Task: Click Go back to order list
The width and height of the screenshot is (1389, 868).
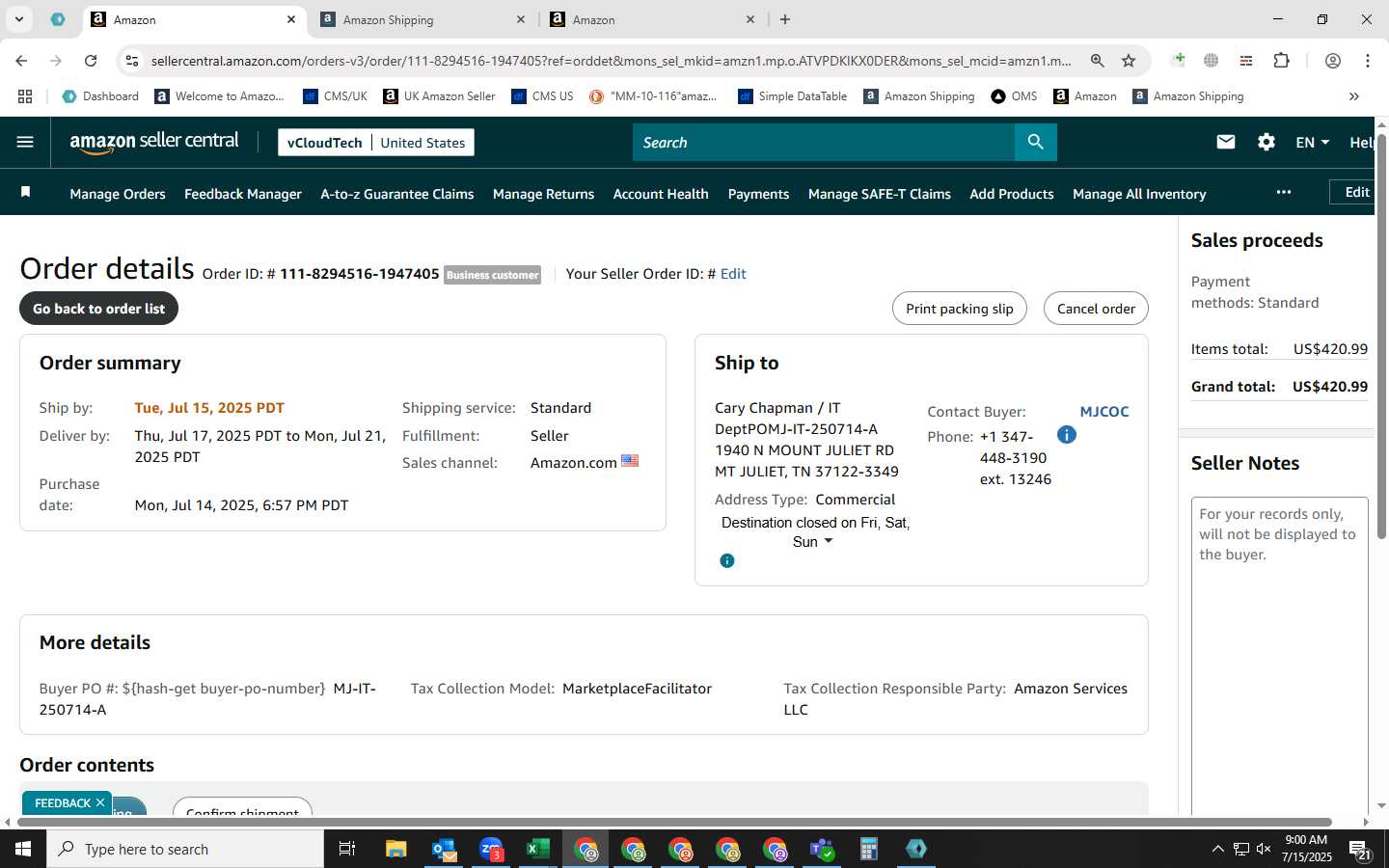Action: [99, 309]
